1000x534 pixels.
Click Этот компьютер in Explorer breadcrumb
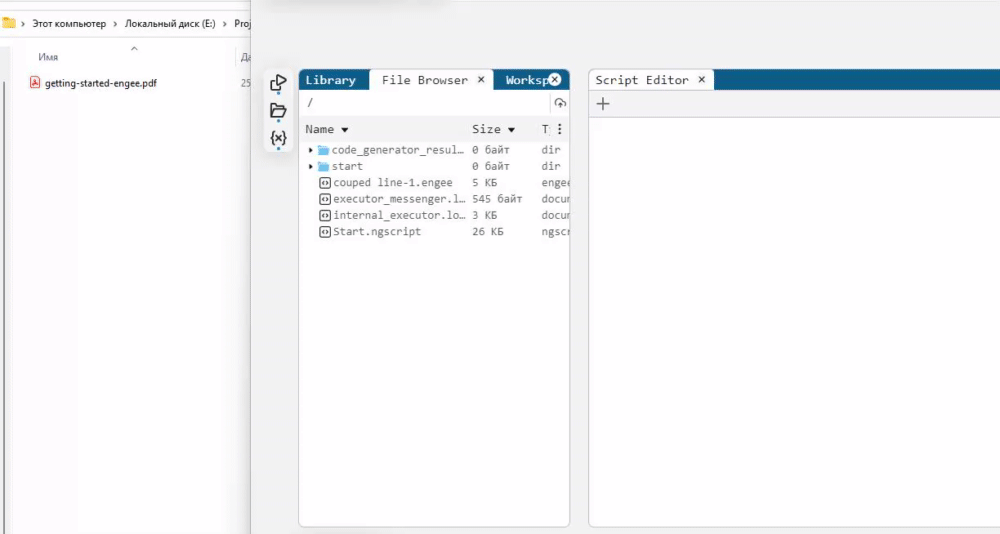coord(70,24)
